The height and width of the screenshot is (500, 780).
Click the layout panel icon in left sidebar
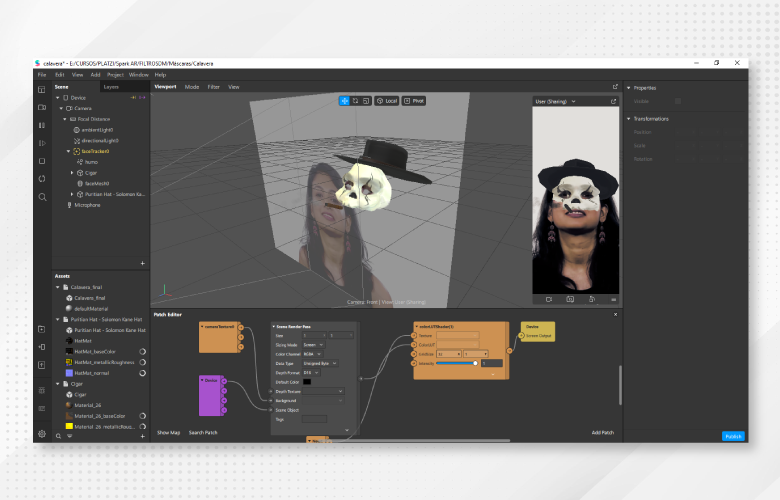pos(42,90)
